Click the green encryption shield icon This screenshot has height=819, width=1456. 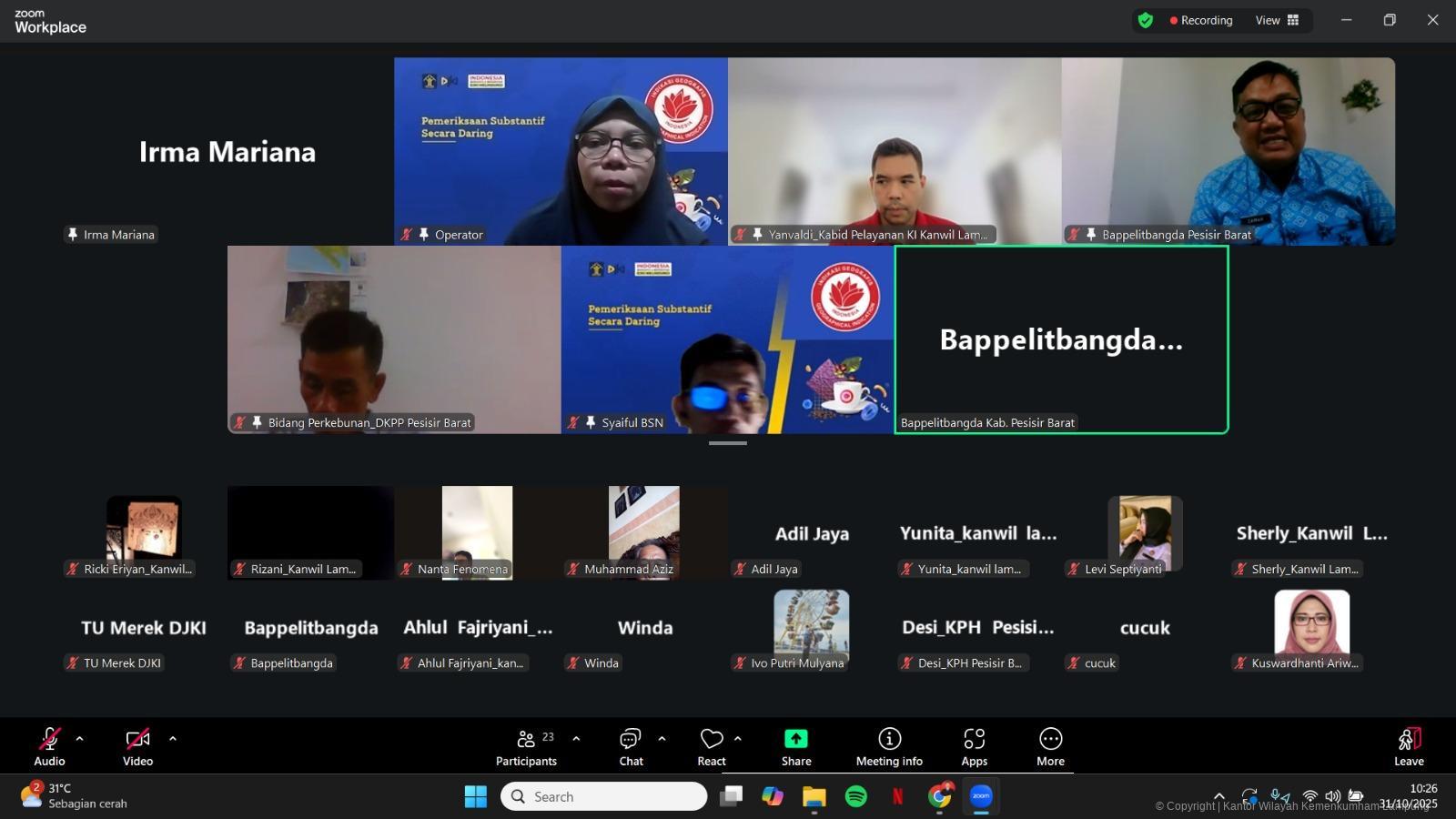1146,20
